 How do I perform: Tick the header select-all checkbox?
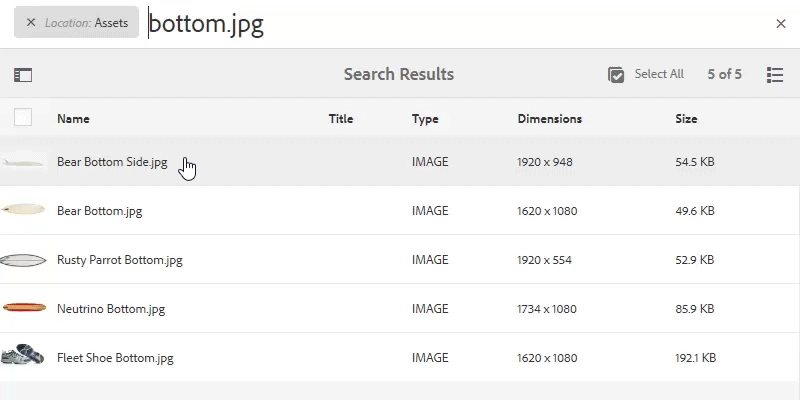pyautogui.click(x=23, y=118)
